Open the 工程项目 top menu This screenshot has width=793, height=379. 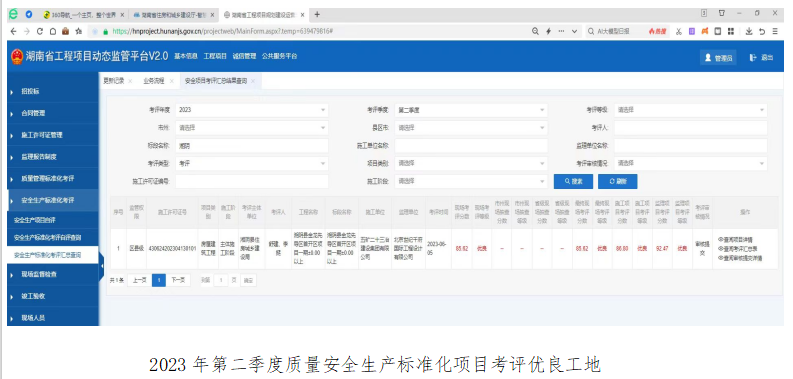point(215,56)
